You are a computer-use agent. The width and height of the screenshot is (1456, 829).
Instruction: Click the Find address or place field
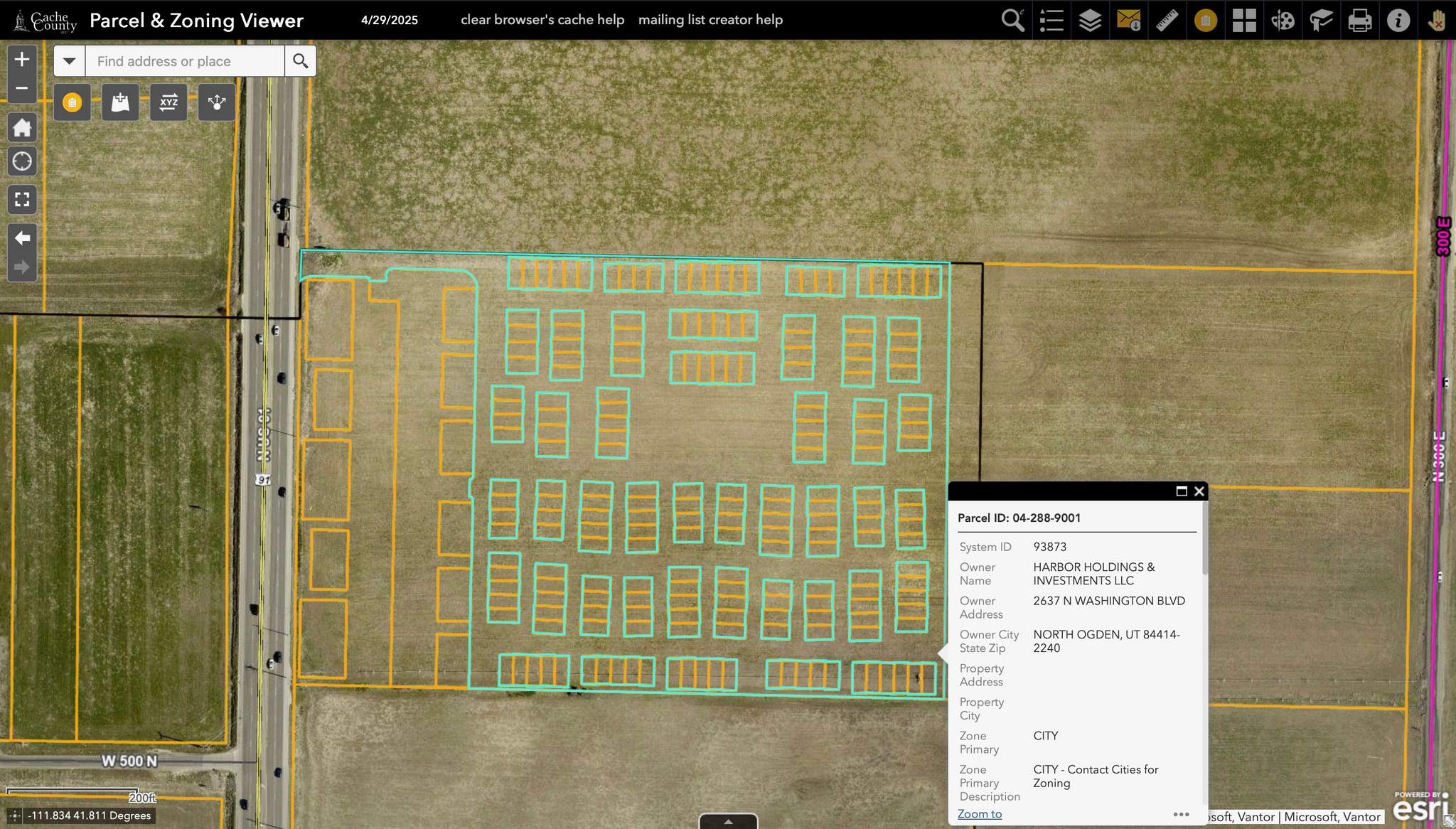[185, 61]
